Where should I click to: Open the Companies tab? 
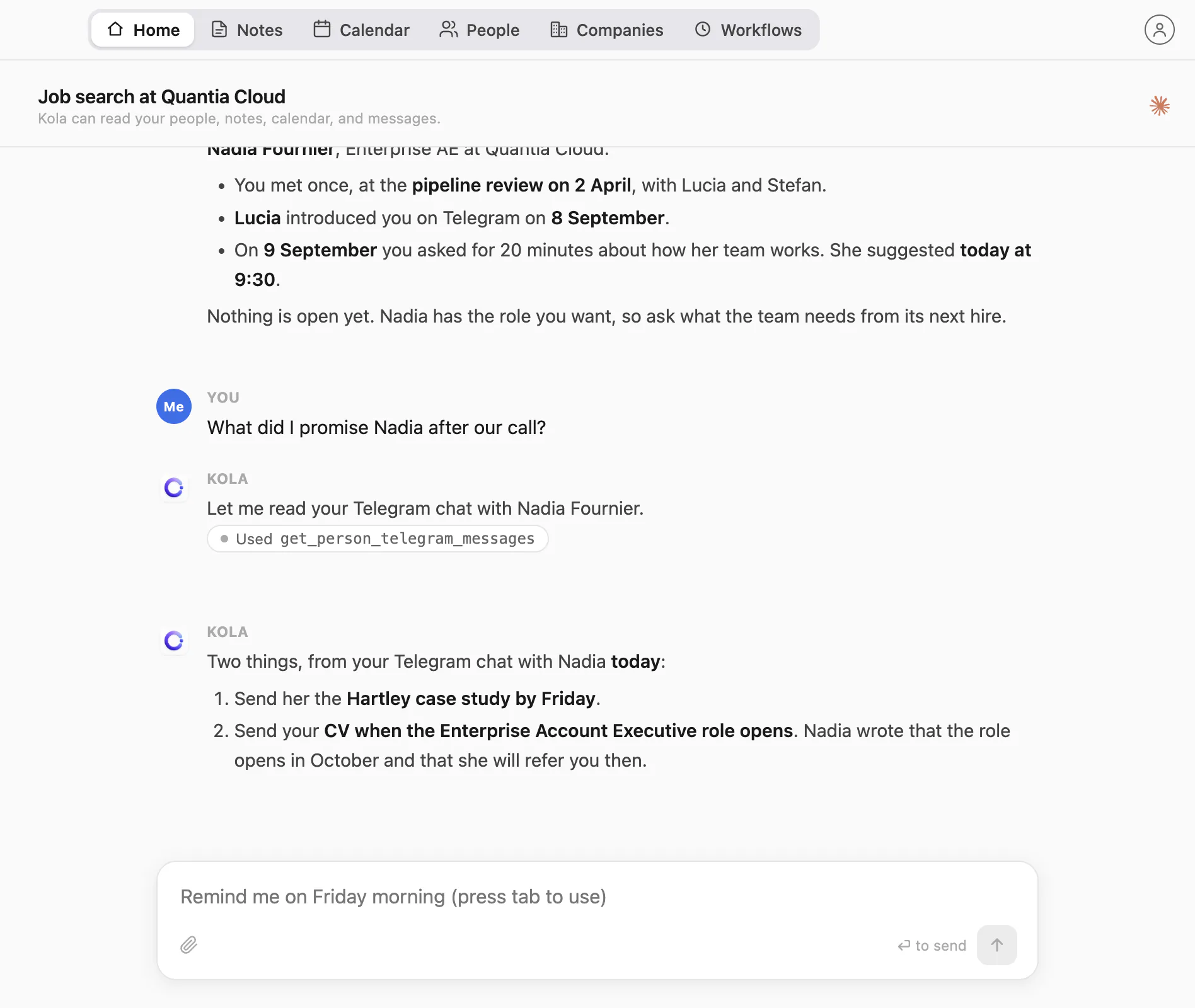tap(606, 30)
